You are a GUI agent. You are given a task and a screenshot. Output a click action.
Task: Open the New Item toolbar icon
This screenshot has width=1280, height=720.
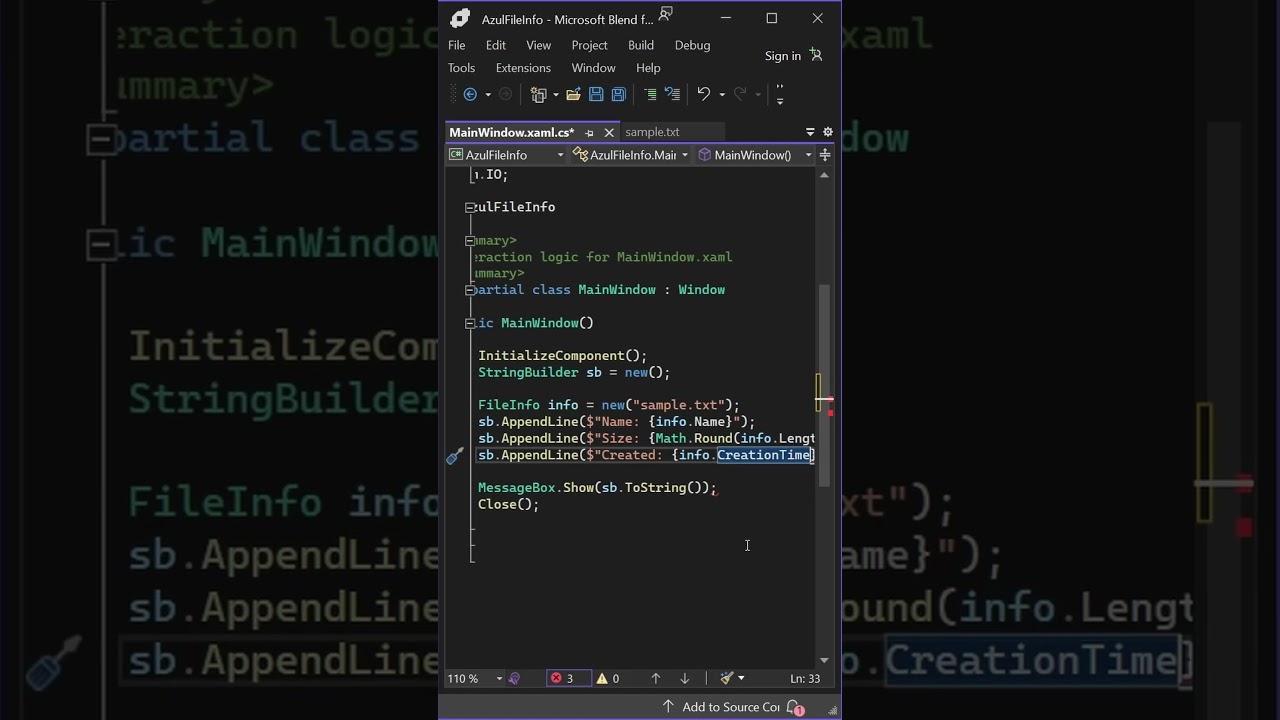pyautogui.click(x=538, y=94)
